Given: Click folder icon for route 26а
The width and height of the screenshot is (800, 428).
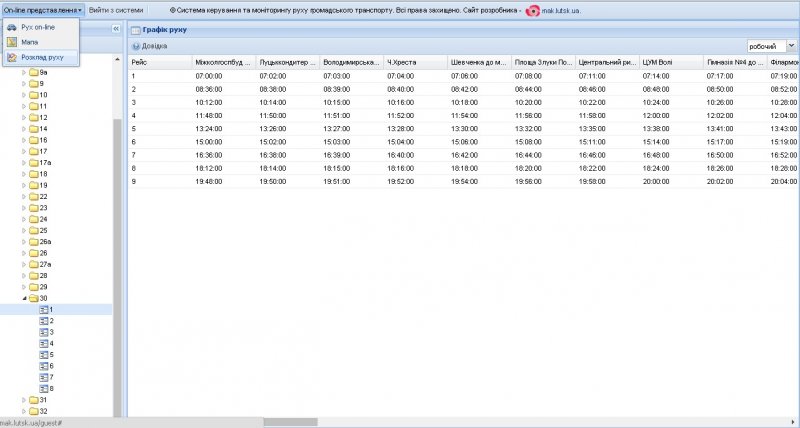Looking at the screenshot, I should tap(33, 241).
